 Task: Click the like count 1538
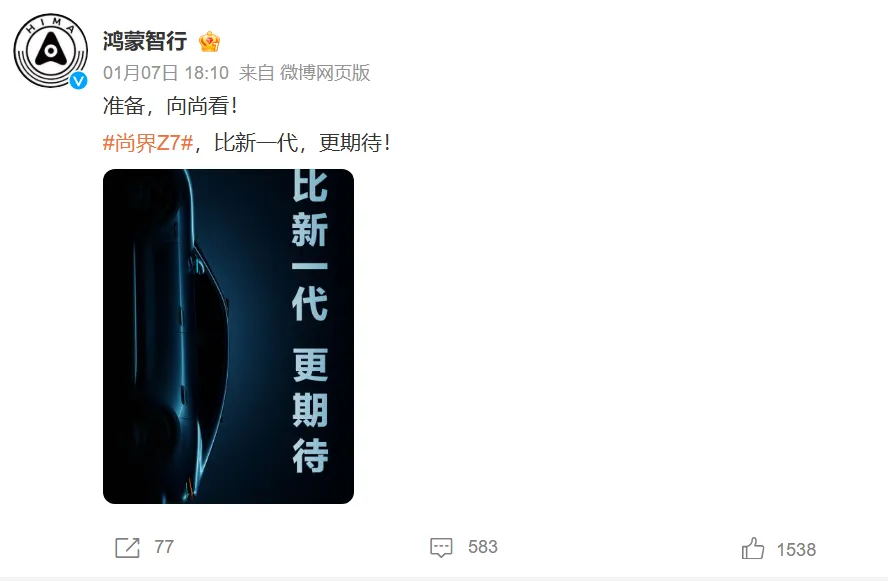coord(796,549)
